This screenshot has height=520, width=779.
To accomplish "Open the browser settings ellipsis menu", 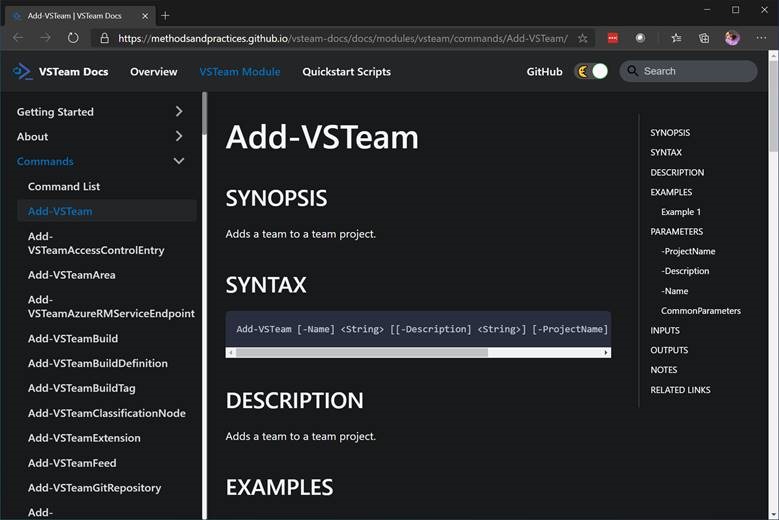I will point(761,38).
